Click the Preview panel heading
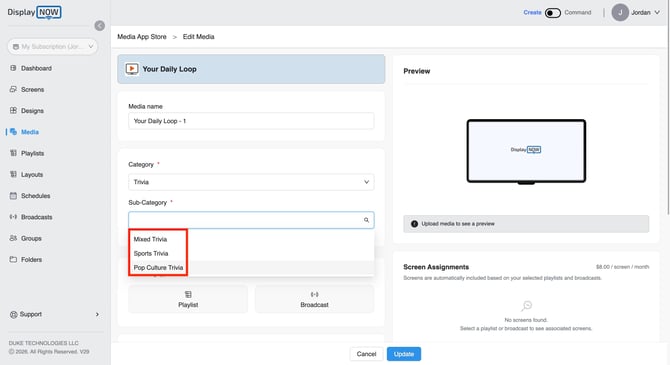The image size is (670, 365). [417, 71]
